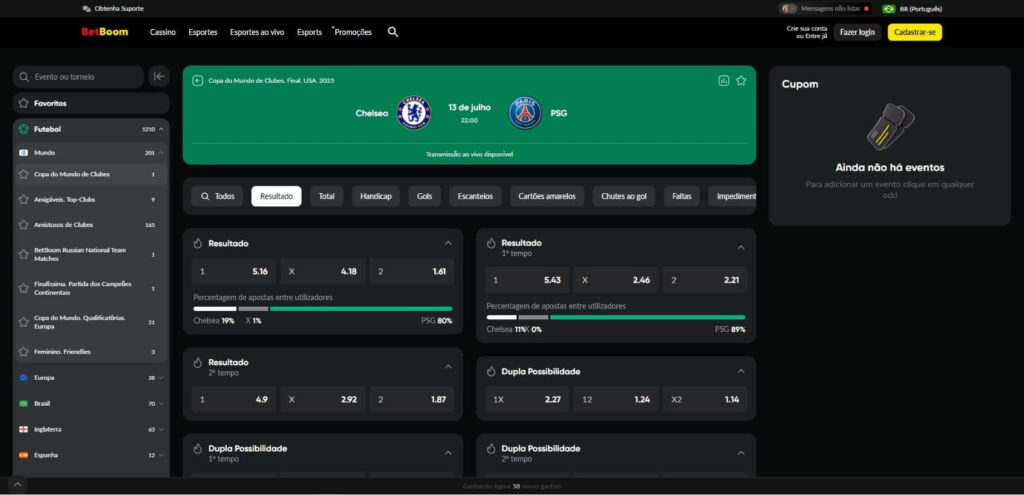Screen dimensions: 1024x495
Task: Bet on first-half draw at 2.46
Action: click(616, 280)
